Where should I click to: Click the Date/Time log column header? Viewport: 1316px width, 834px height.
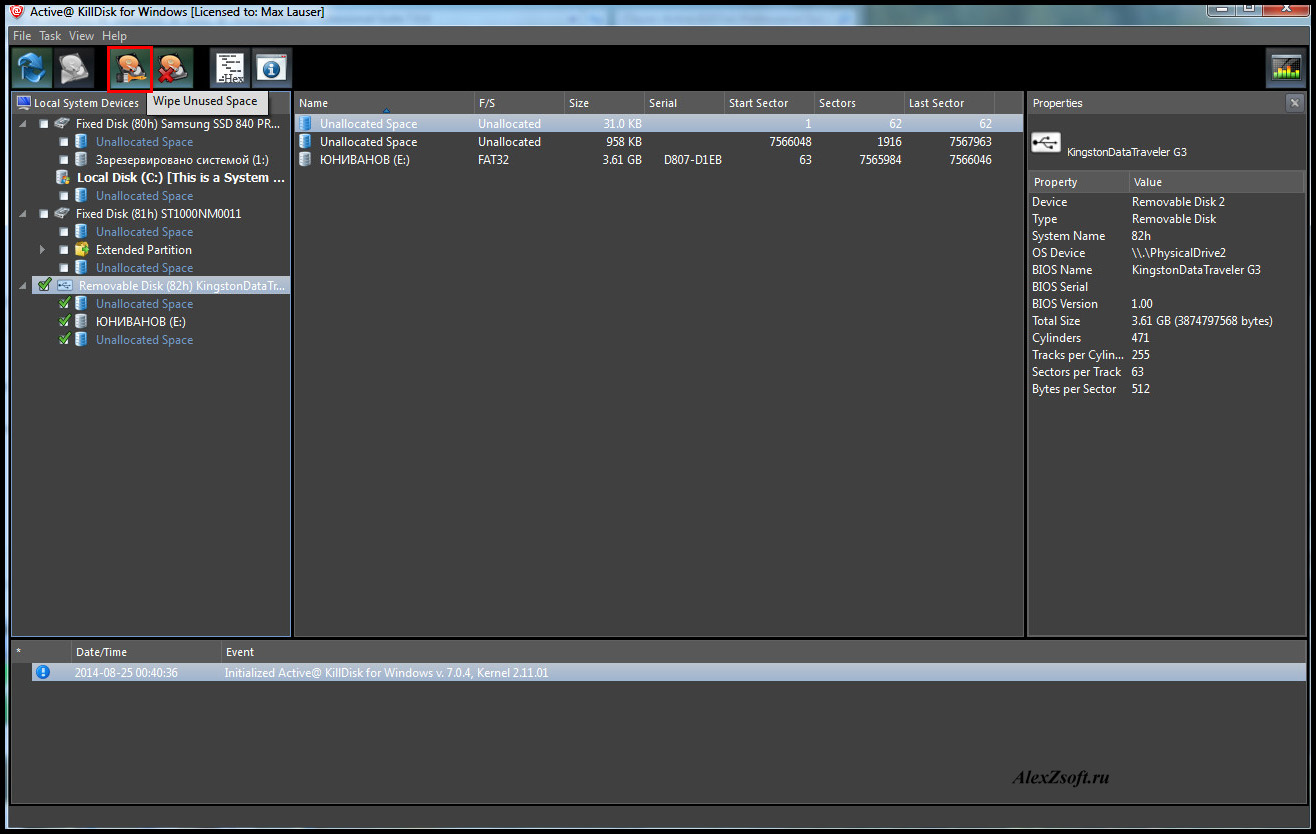[x=147, y=652]
